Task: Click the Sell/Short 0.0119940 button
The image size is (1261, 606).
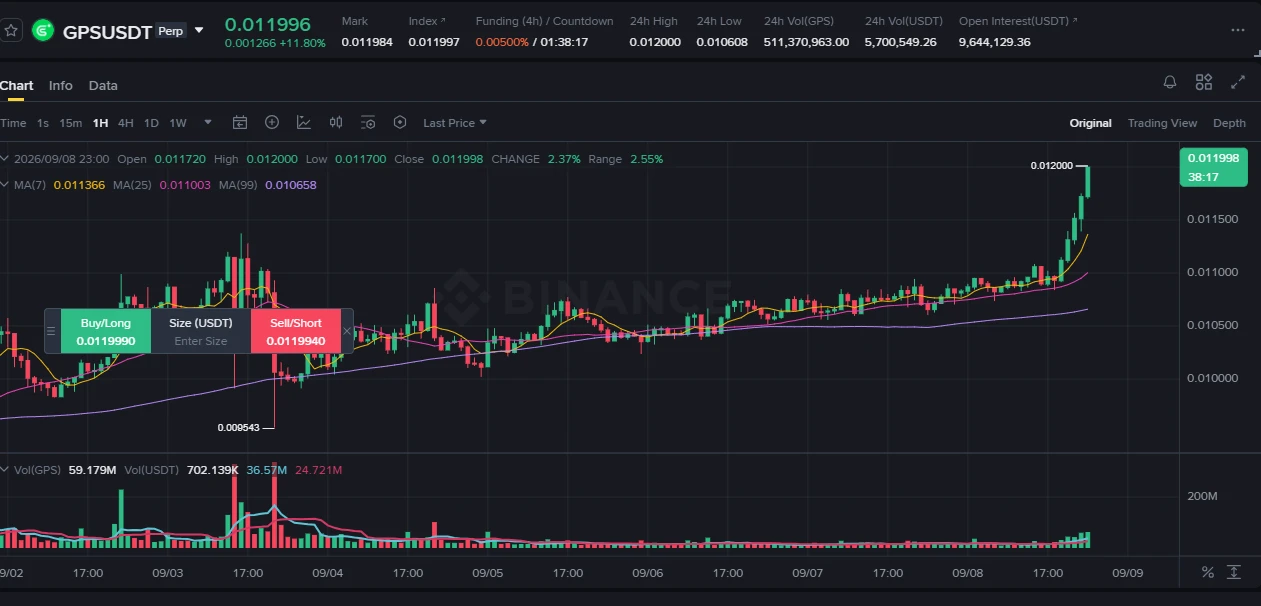Action: [x=296, y=332]
